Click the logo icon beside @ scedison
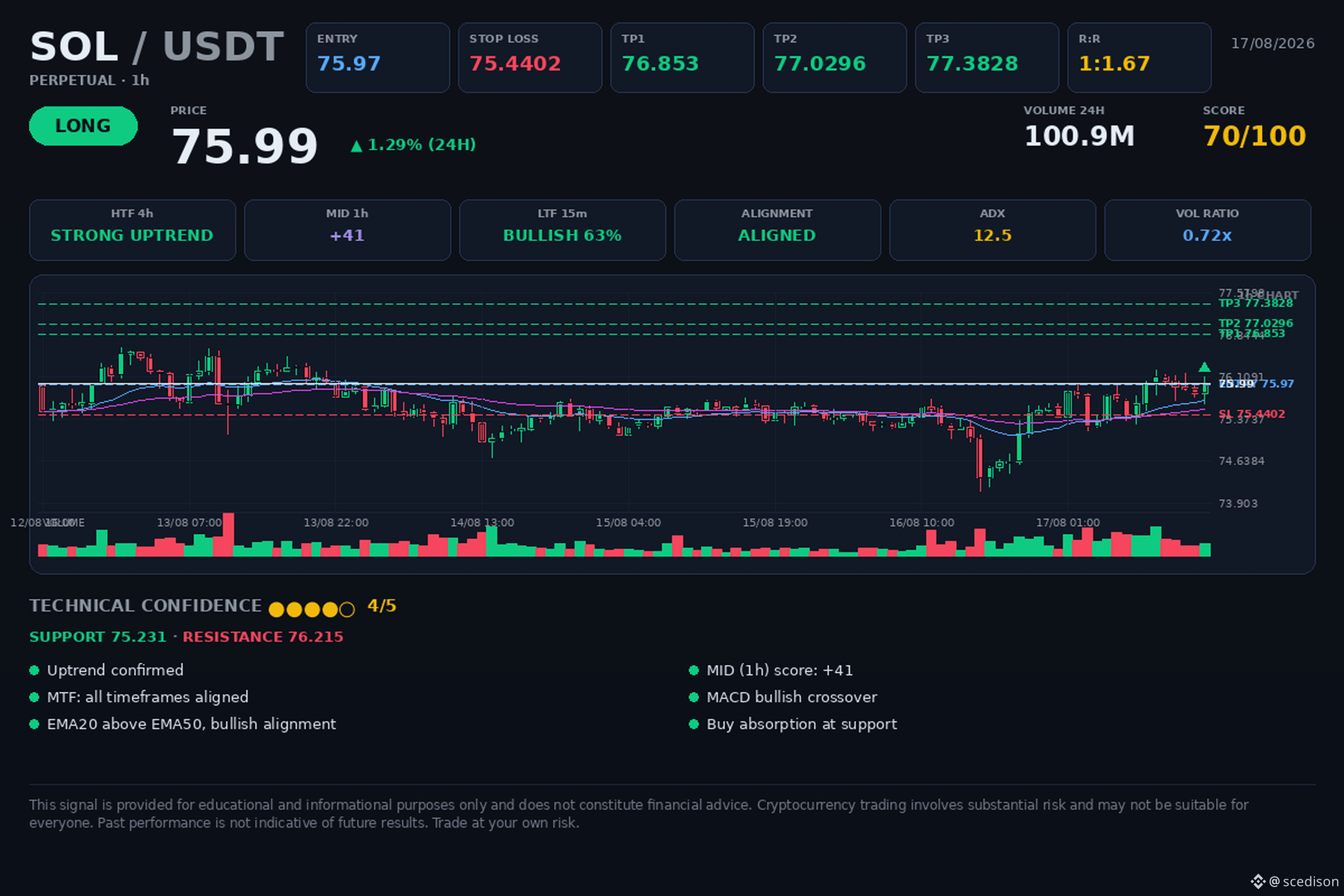The height and width of the screenshot is (896, 1344). tap(1258, 881)
